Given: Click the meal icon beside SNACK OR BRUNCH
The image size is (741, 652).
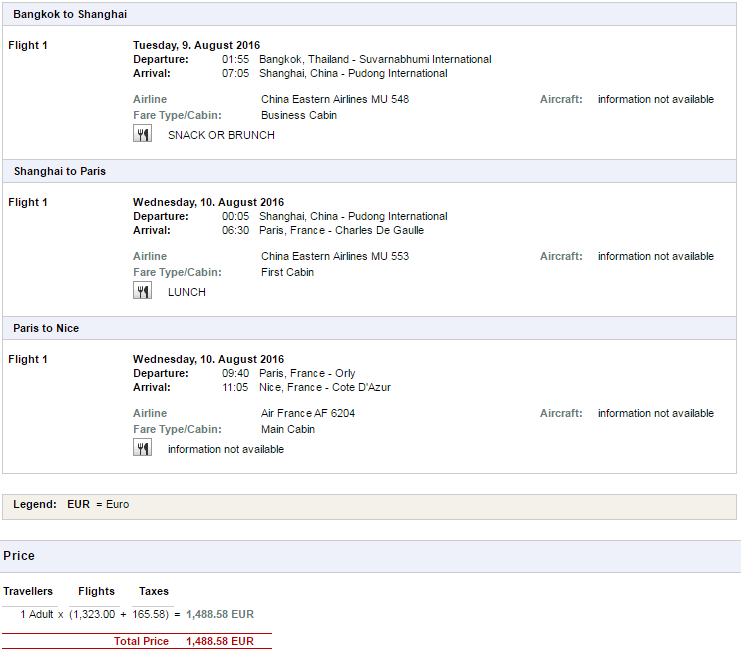Looking at the screenshot, I should point(142,134).
